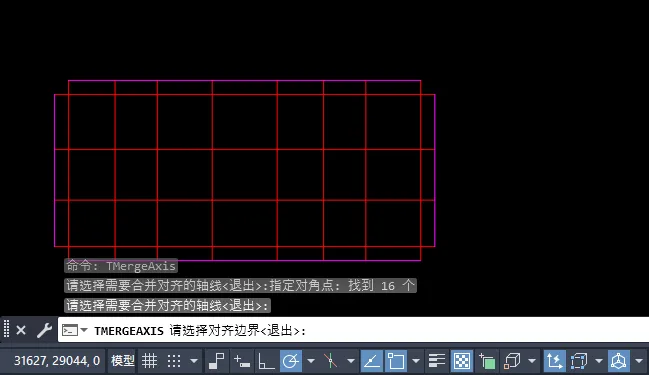This screenshot has height=375, width=649.
Task: Open command line customize wrench menu
Action: click(x=44, y=330)
